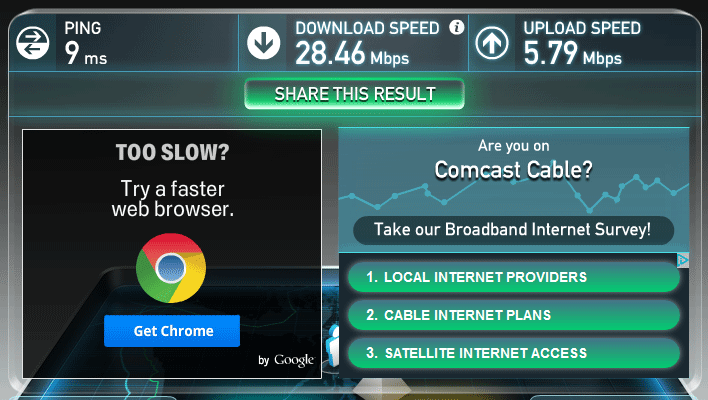This screenshot has width=708, height=400.
Task: Open the Cable Internet Plans link
Action: [x=514, y=315]
